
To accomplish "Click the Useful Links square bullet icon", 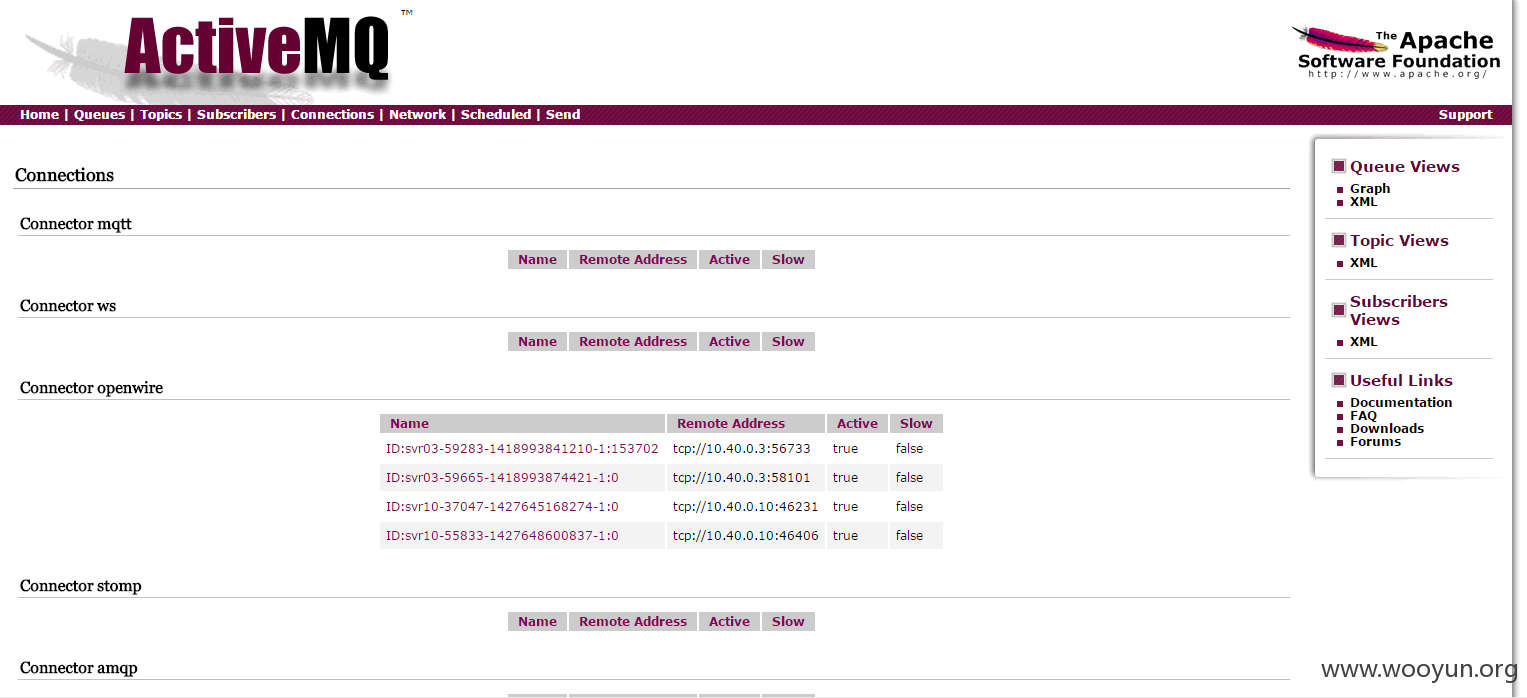I will [1338, 381].
